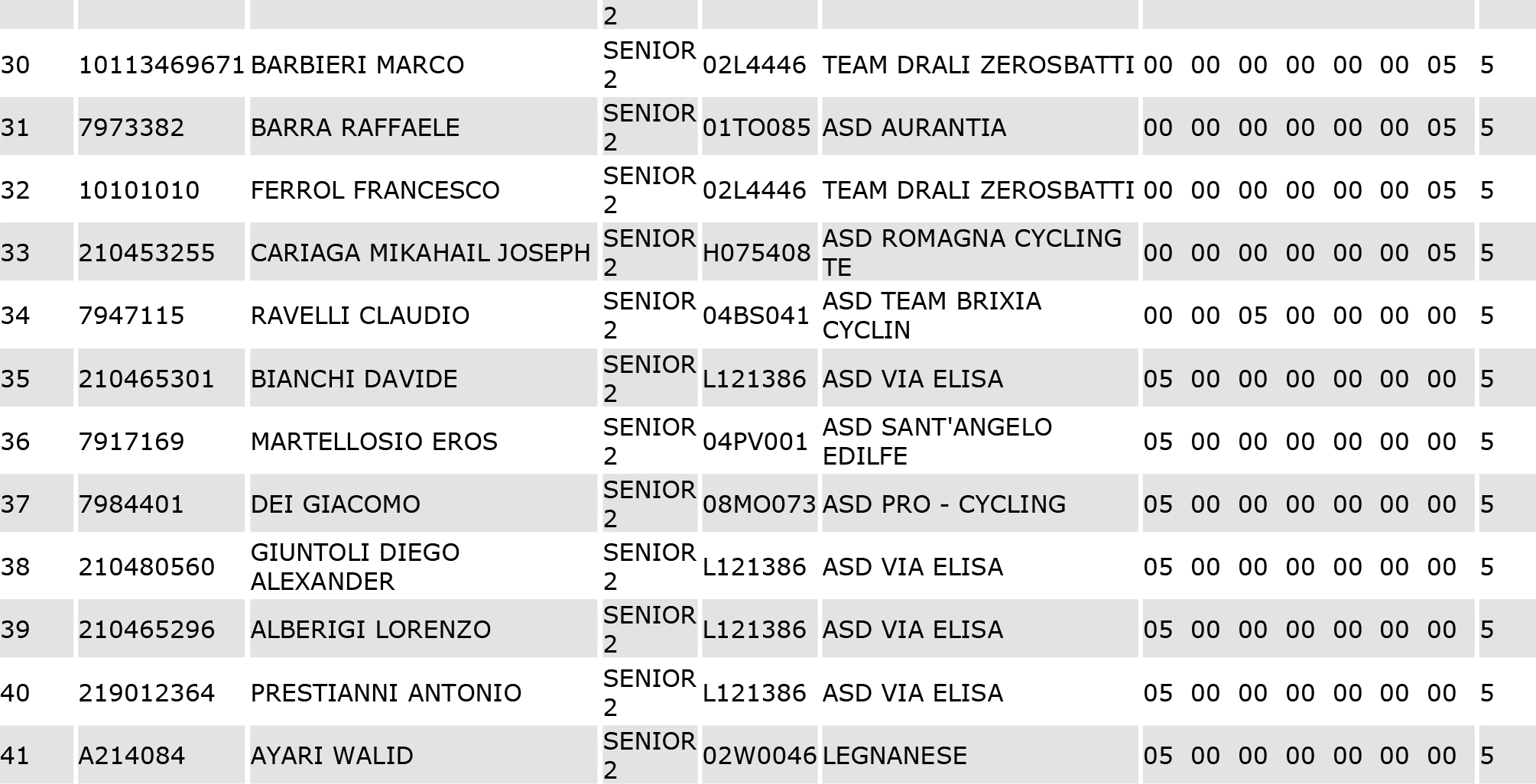Select BIANCHI DAVIDE in row 35
This screenshot has width=1536, height=784.
pos(354,379)
